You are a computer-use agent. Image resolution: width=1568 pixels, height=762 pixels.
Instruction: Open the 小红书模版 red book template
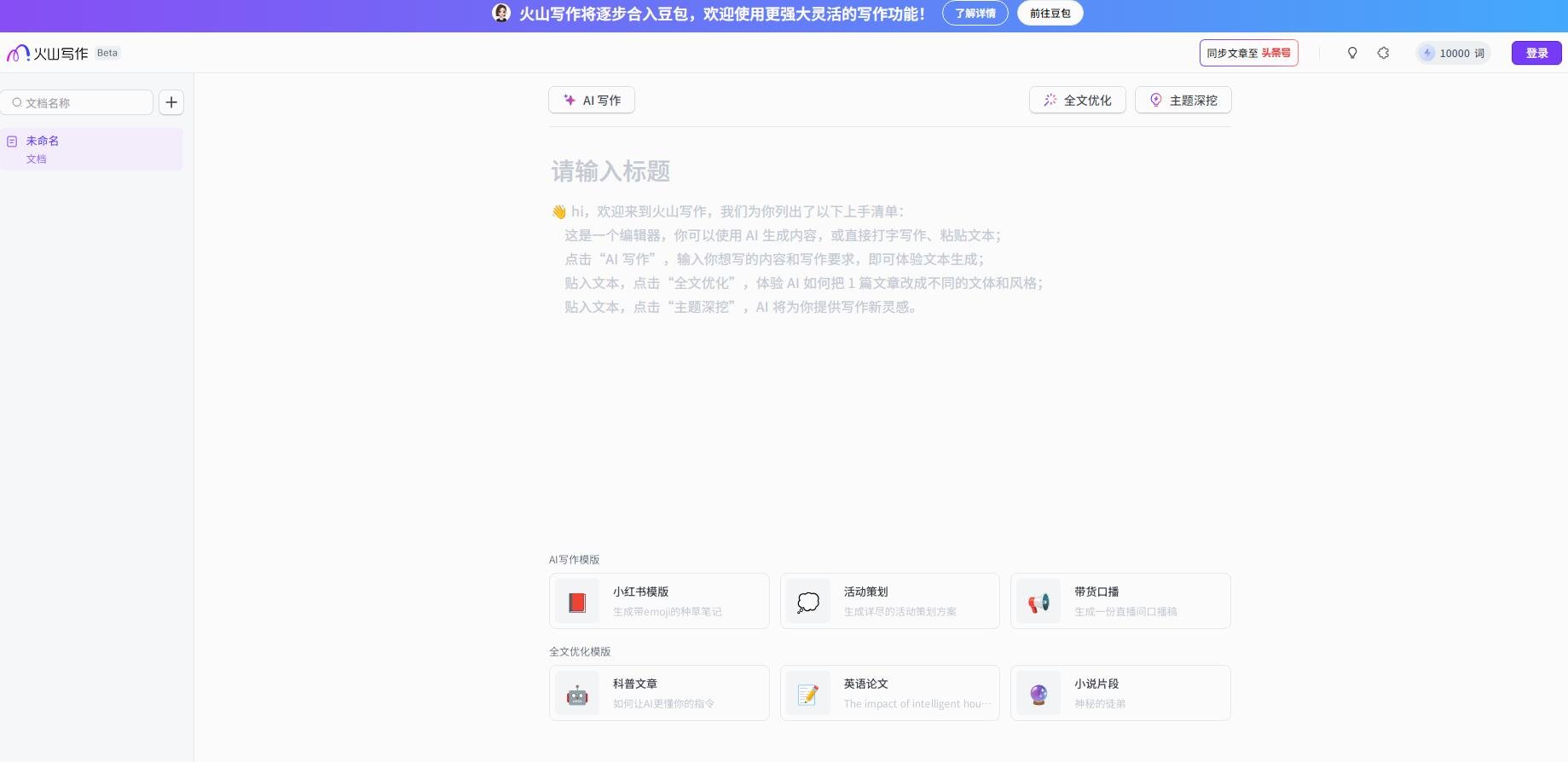[658, 601]
